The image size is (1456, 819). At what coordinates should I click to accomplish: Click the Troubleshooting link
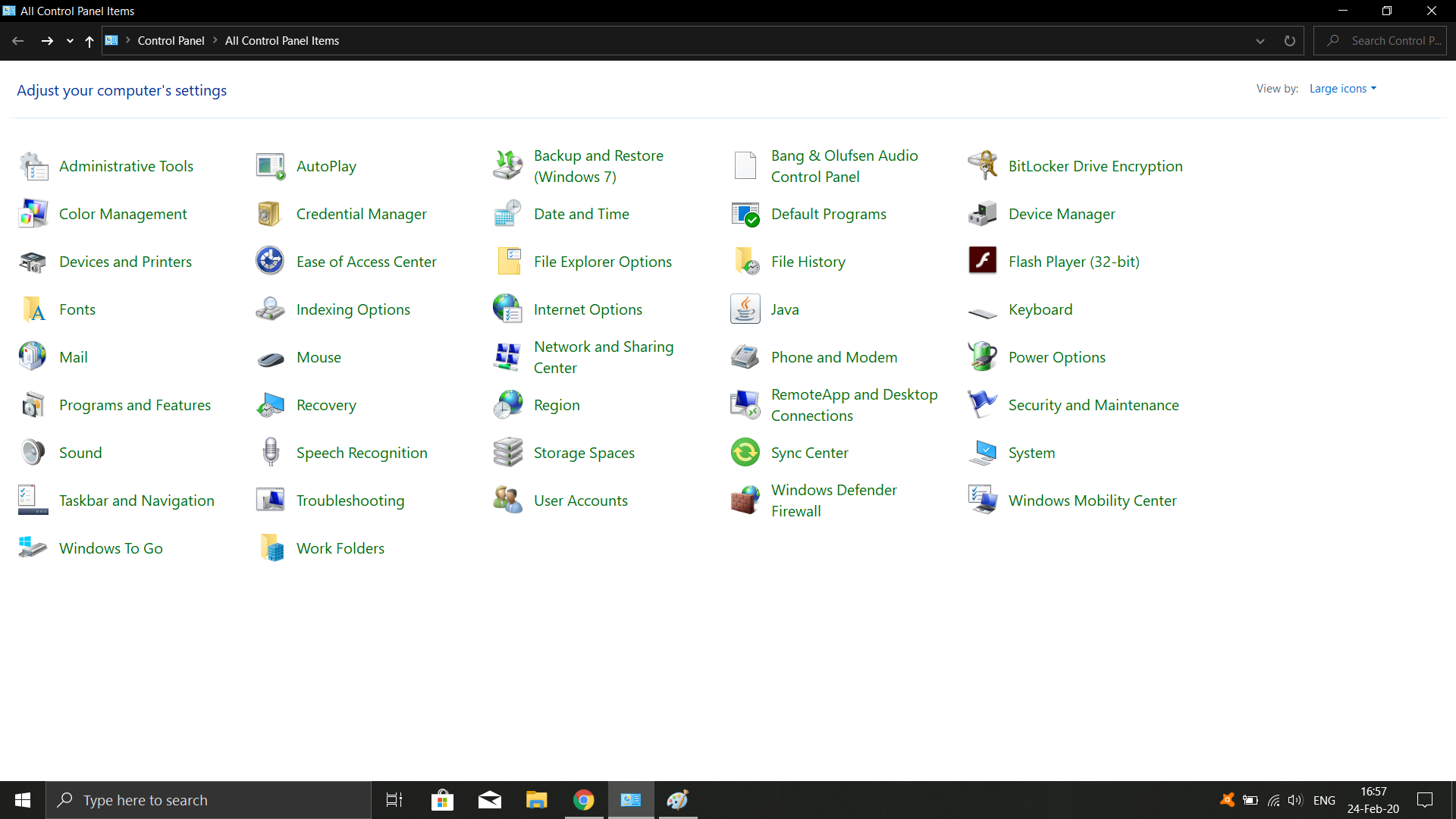[x=350, y=500]
